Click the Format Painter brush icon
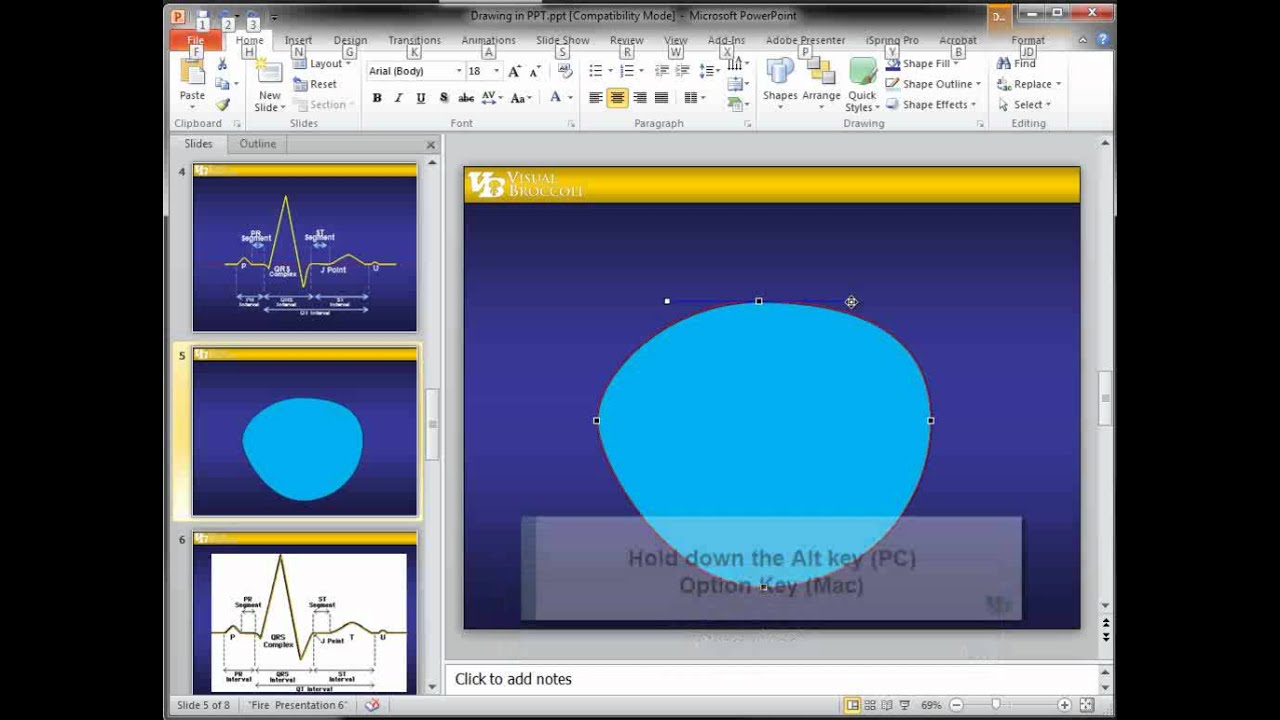 point(222,104)
